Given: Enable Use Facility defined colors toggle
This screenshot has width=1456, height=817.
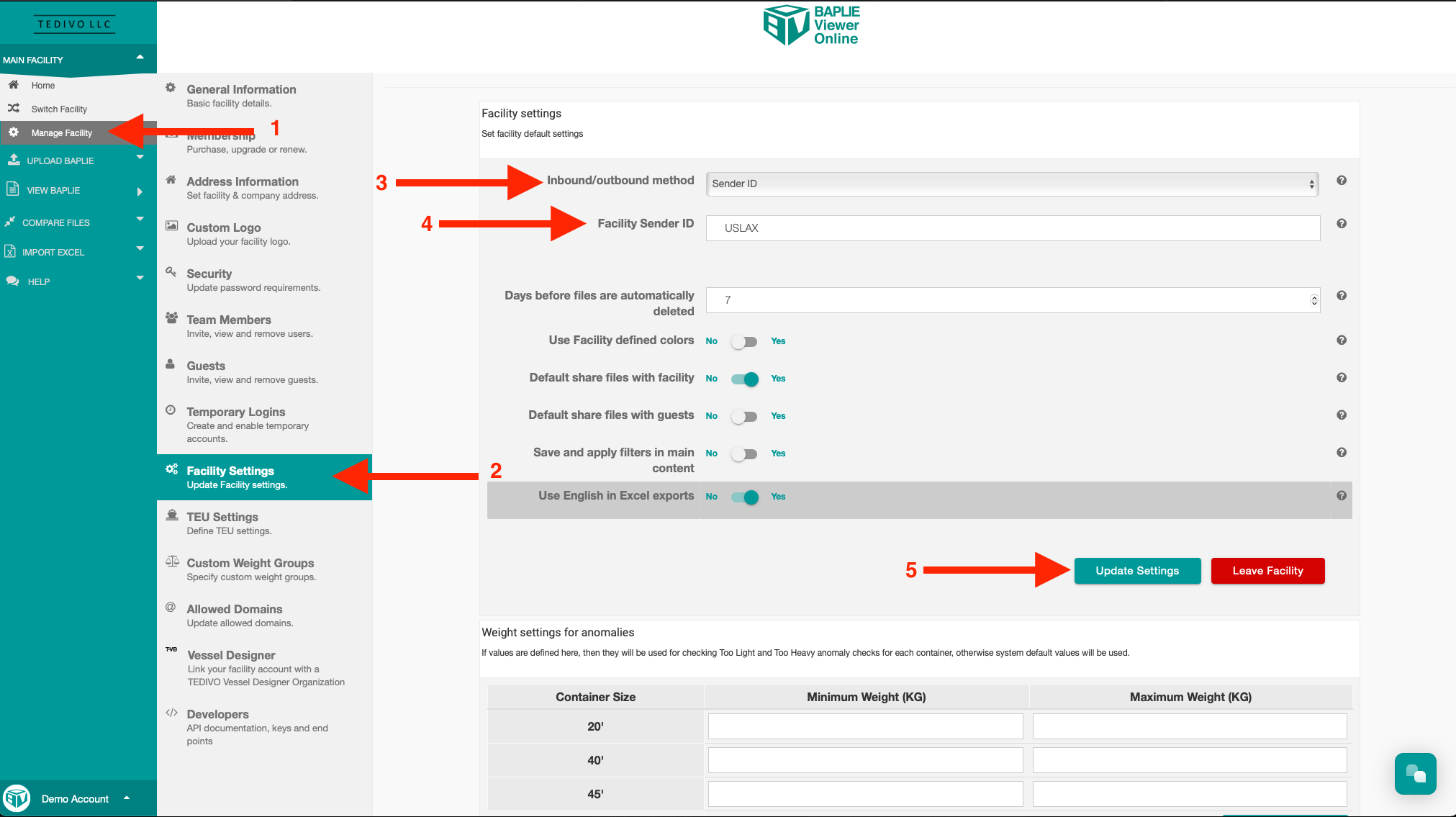Looking at the screenshot, I should [x=744, y=342].
